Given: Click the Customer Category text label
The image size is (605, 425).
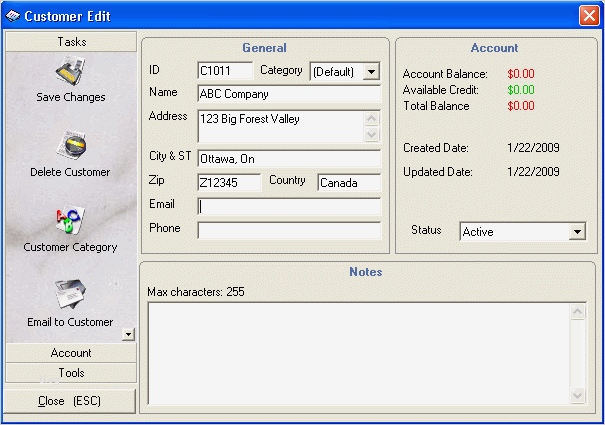Looking at the screenshot, I should tap(70, 247).
